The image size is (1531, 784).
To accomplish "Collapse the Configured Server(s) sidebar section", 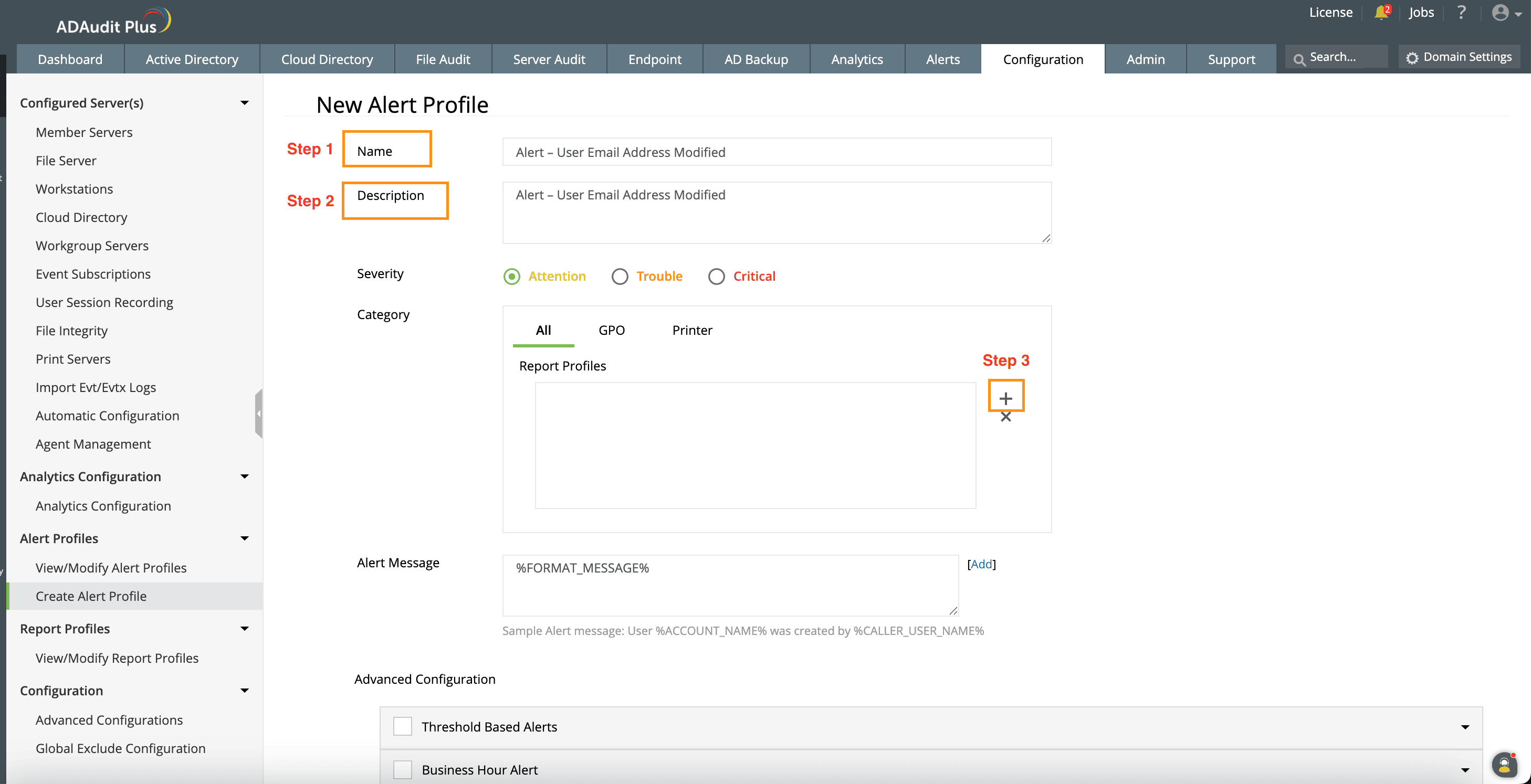I will click(x=244, y=103).
